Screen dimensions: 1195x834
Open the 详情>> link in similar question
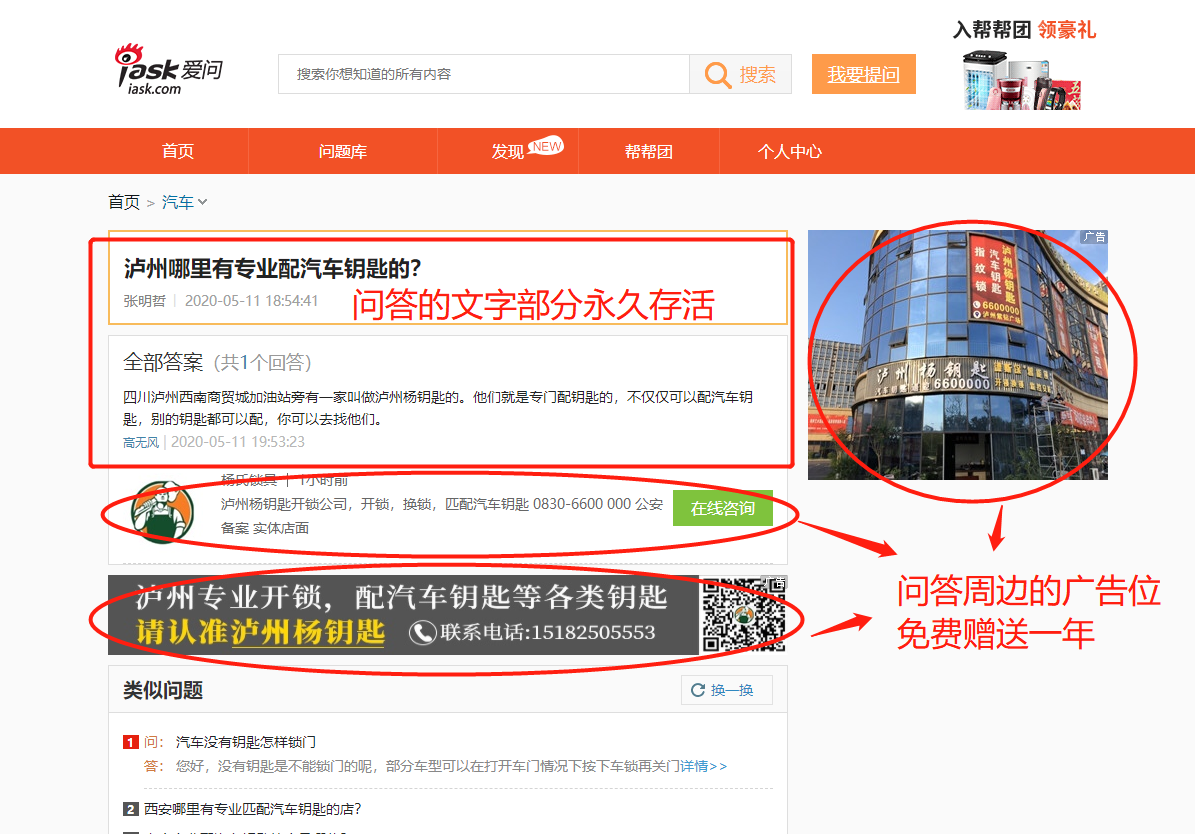(x=704, y=766)
